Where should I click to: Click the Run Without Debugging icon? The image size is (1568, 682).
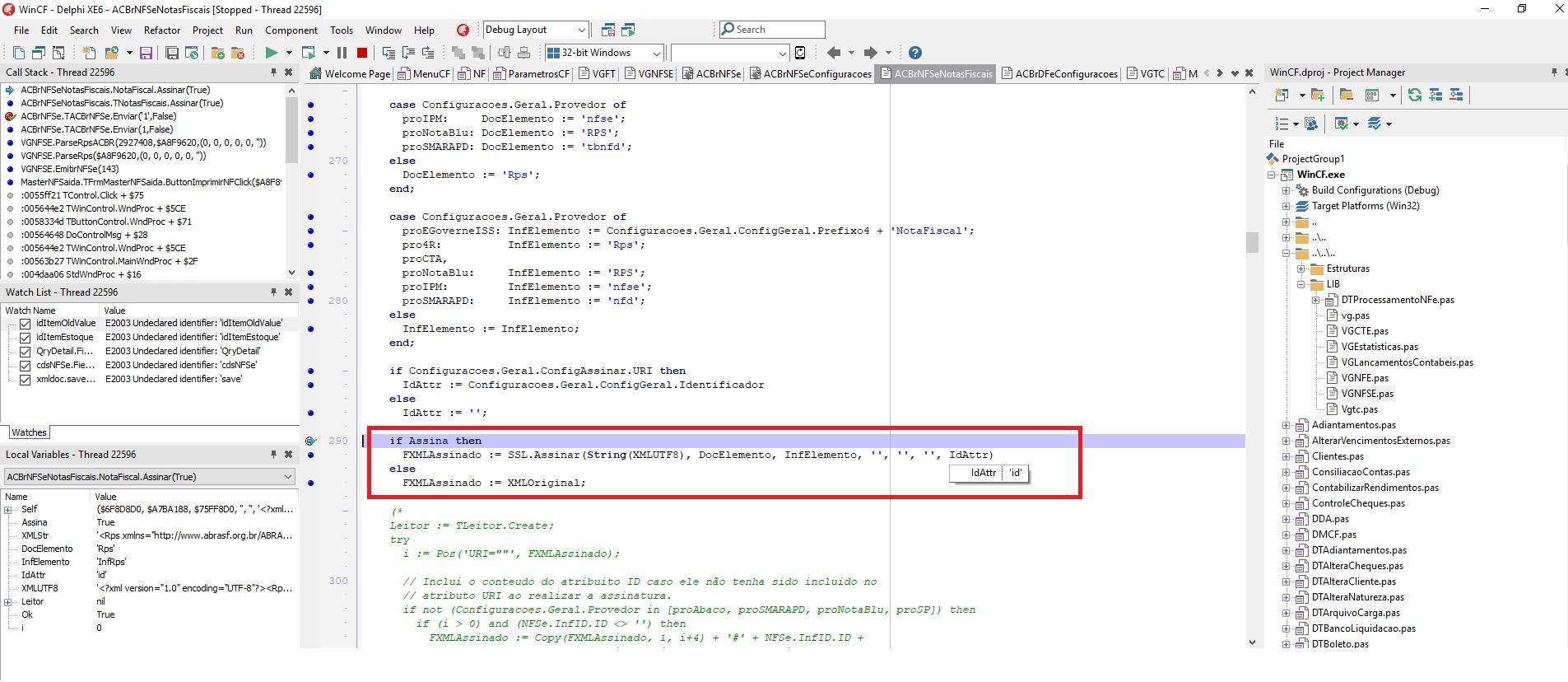click(x=309, y=53)
